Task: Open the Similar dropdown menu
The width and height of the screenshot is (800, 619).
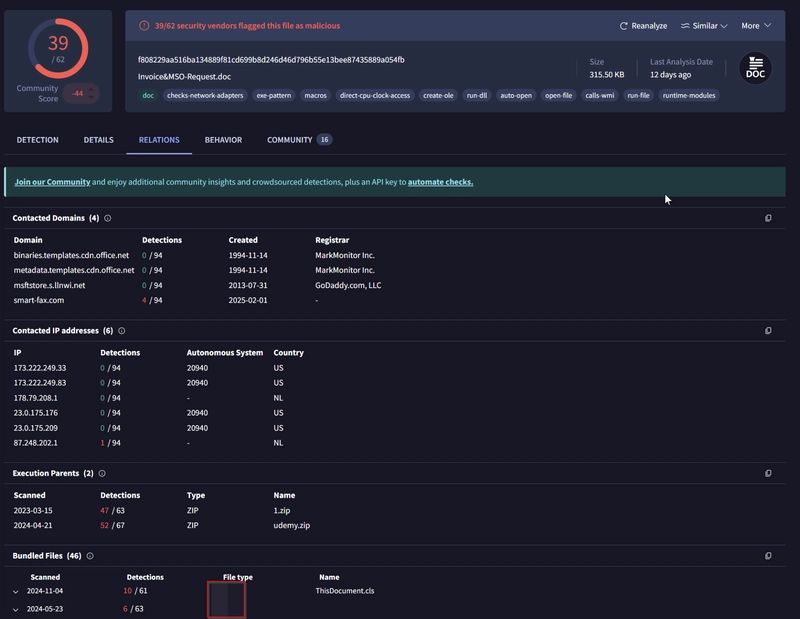Action: (704, 26)
